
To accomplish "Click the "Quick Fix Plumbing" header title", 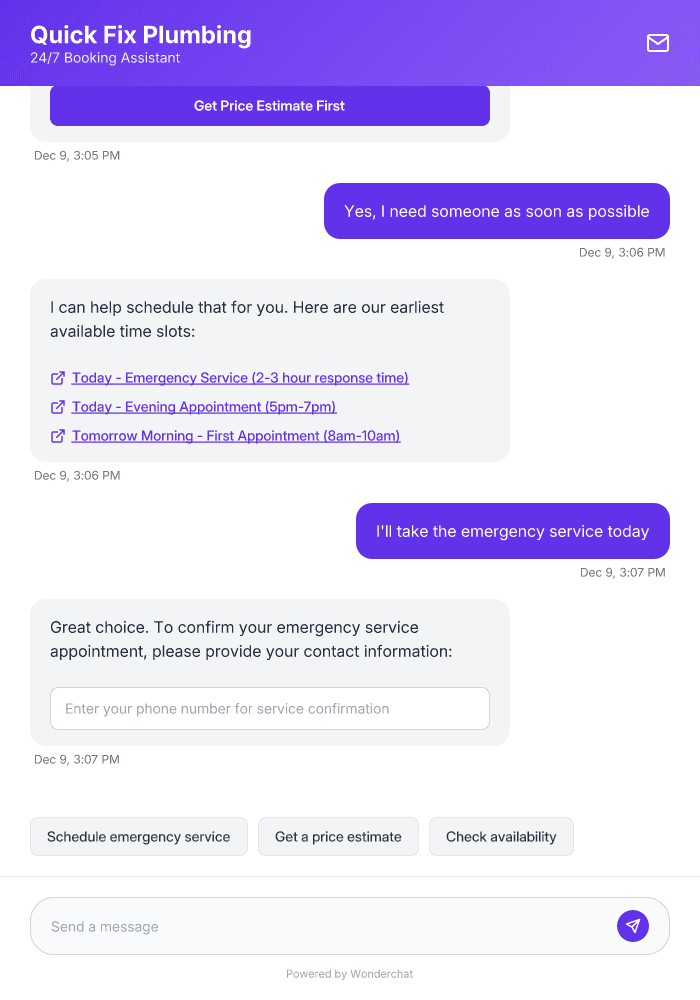I will (140, 35).
